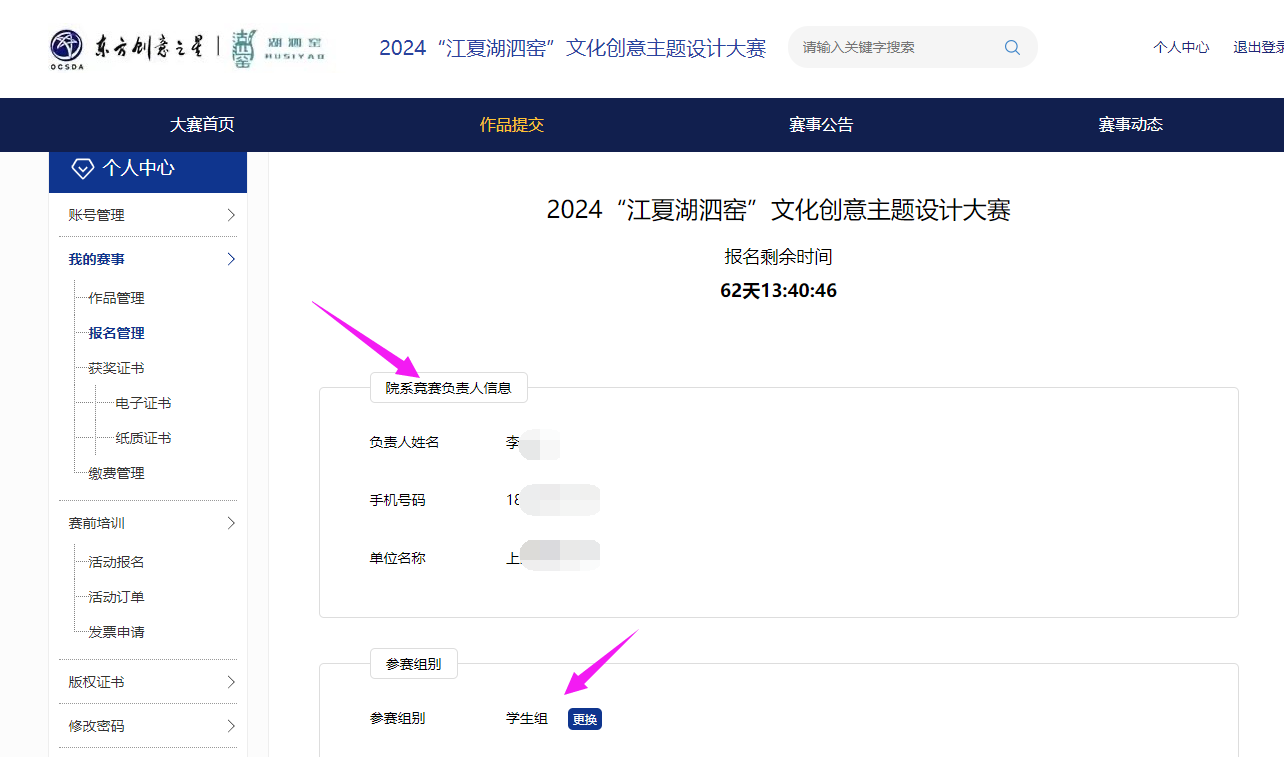Screen dimensions: 1284x757
Task: Click the 个人中心 diamond icon in sidebar
Action: [82, 169]
